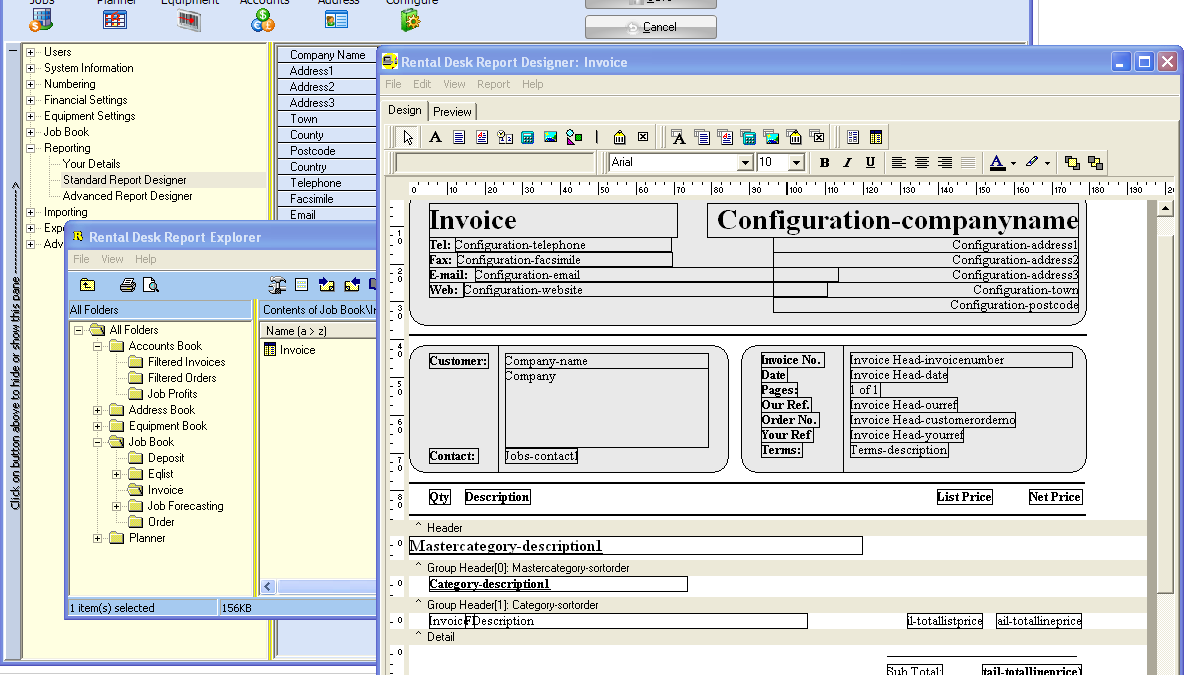The image size is (1186, 675).
Task: Toggle Italic formatting
Action: (x=847, y=163)
